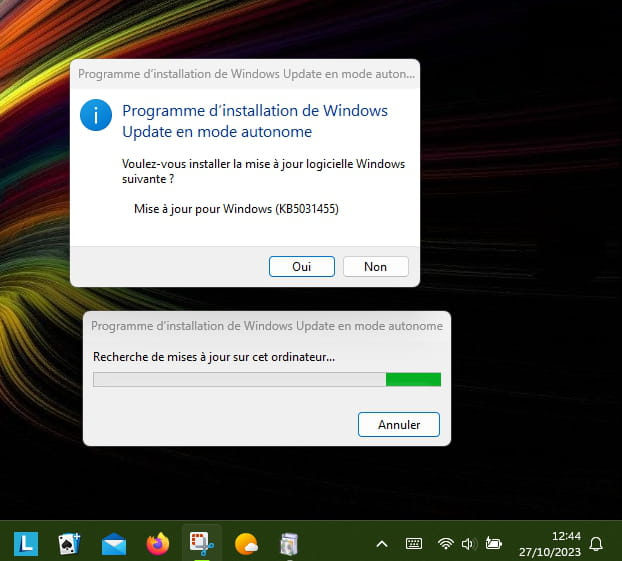Viewport: 622px width, 561px height.
Task: Open the notifications bell
Action: coord(596,544)
